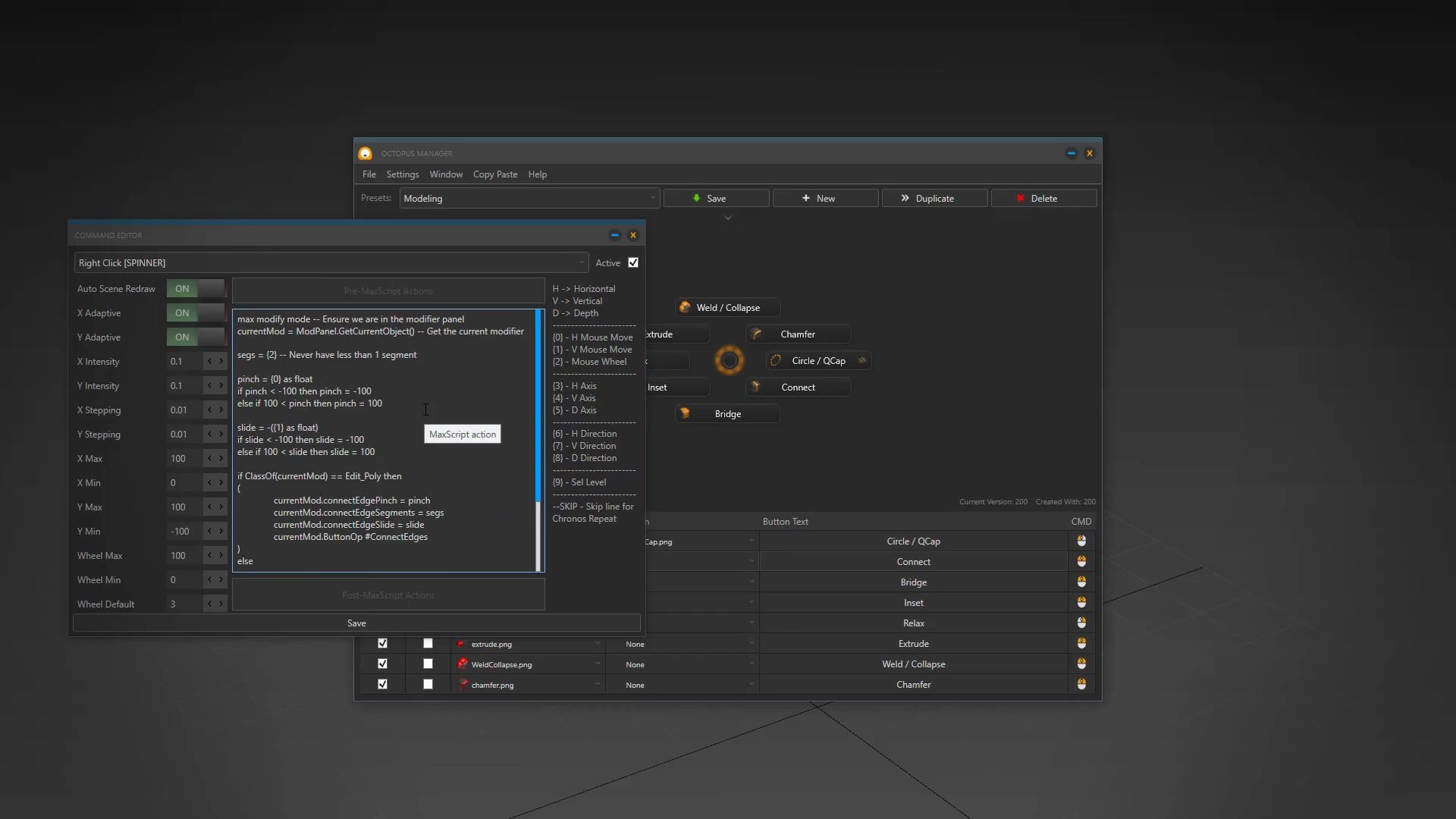Click the Post-MaxScript Actions button

click(388, 595)
